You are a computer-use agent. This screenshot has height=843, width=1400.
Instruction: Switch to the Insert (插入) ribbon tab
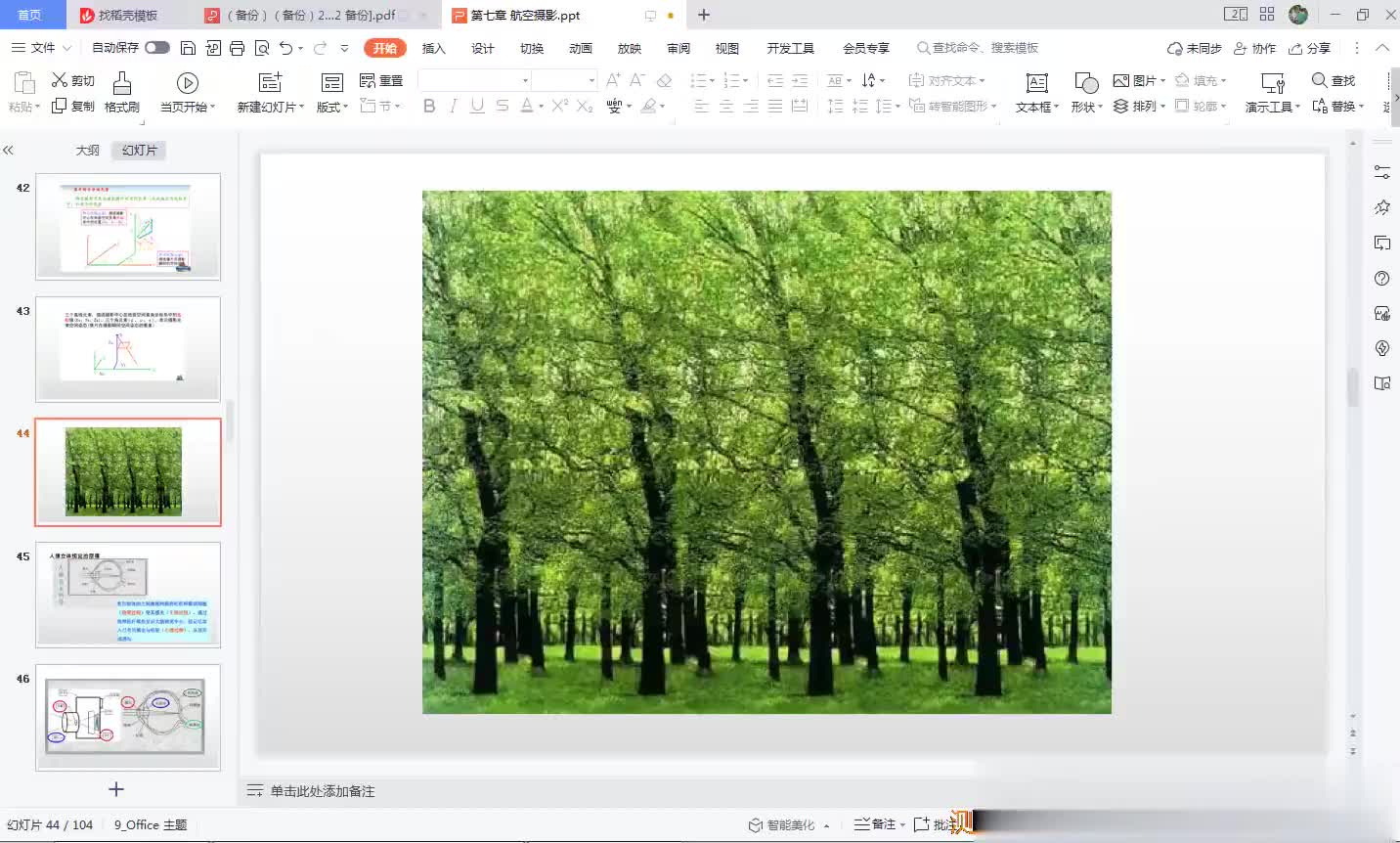pos(433,48)
